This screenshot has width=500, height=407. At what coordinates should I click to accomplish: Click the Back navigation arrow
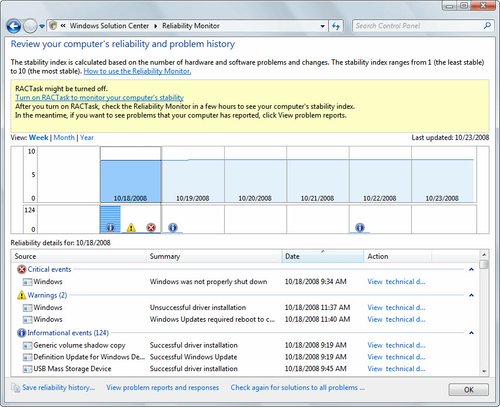click(14, 26)
